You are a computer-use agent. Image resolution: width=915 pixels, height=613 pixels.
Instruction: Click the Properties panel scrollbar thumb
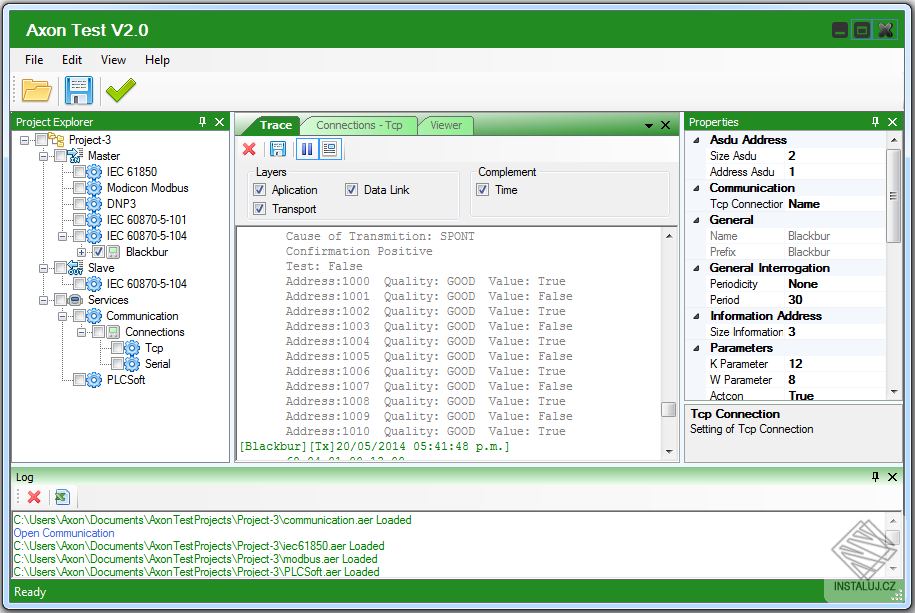tap(893, 195)
